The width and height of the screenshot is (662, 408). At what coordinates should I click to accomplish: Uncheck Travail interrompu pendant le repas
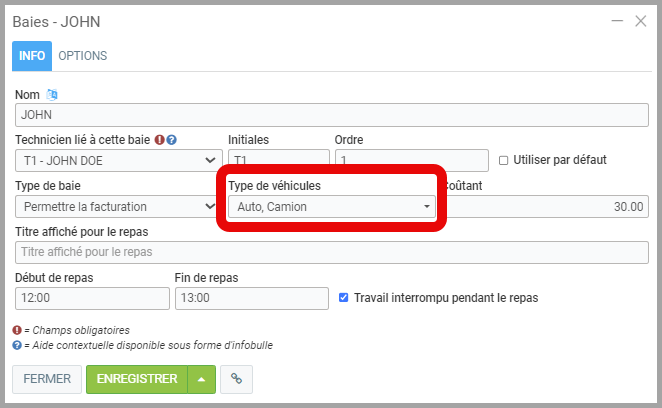(x=344, y=298)
